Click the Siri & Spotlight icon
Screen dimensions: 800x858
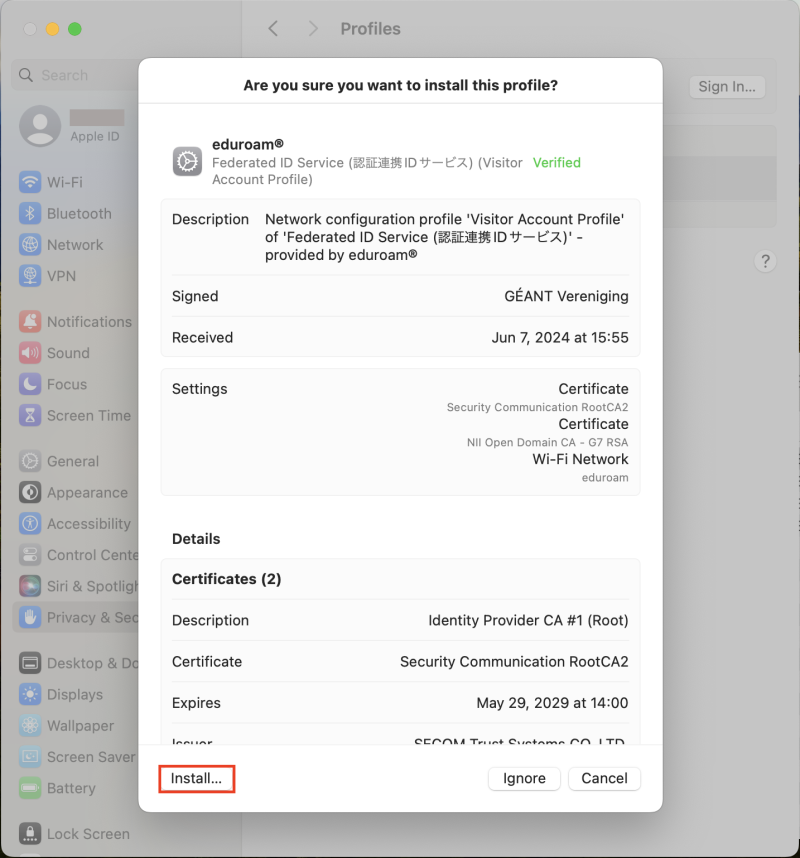(30, 586)
